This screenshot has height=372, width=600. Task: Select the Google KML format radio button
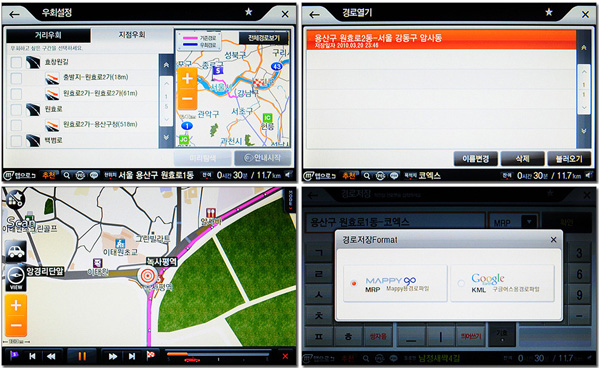(x=461, y=284)
